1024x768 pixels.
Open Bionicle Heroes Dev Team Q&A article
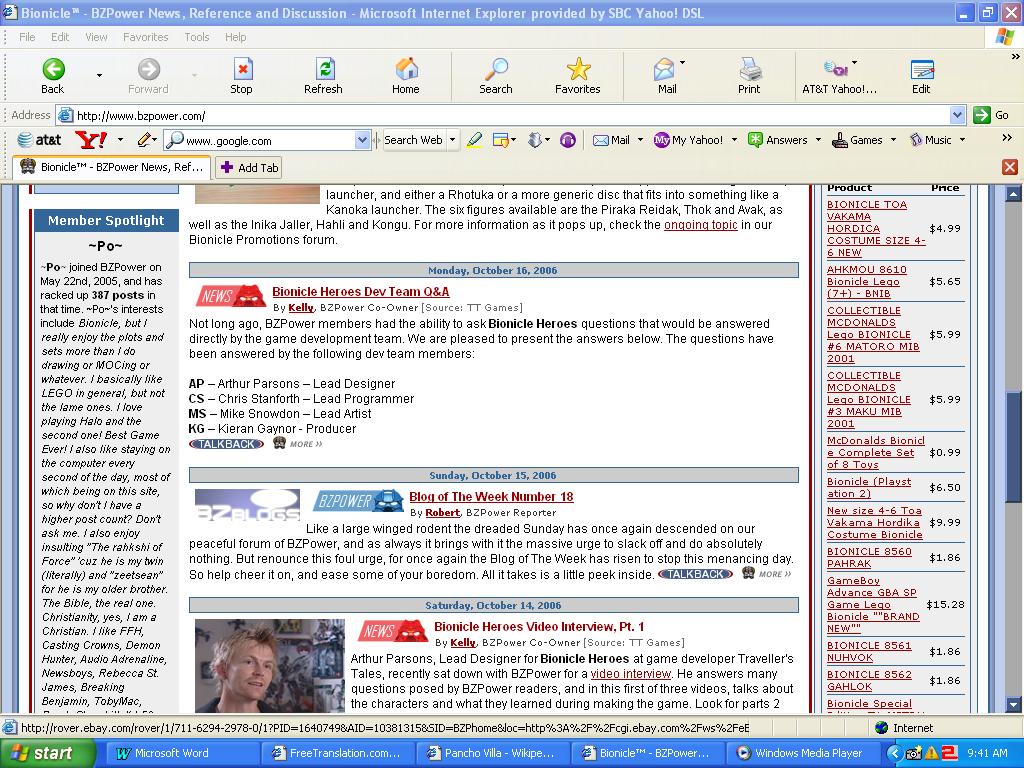[360, 292]
